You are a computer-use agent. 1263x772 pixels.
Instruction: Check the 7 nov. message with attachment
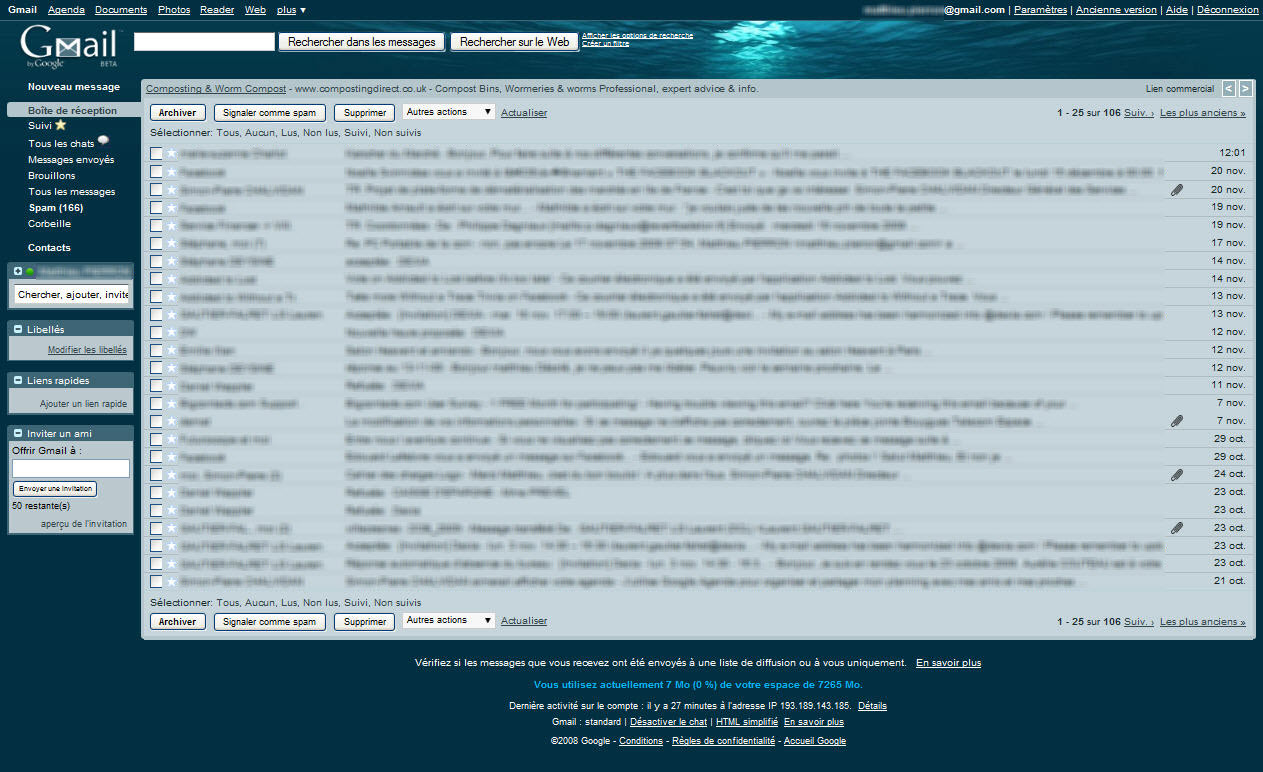[x=156, y=421]
